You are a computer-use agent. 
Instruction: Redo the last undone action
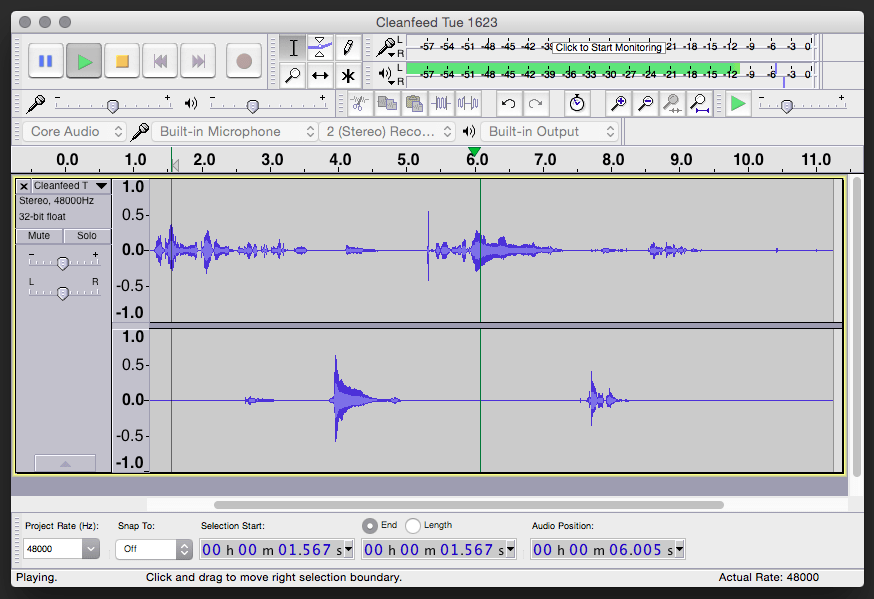tap(536, 104)
